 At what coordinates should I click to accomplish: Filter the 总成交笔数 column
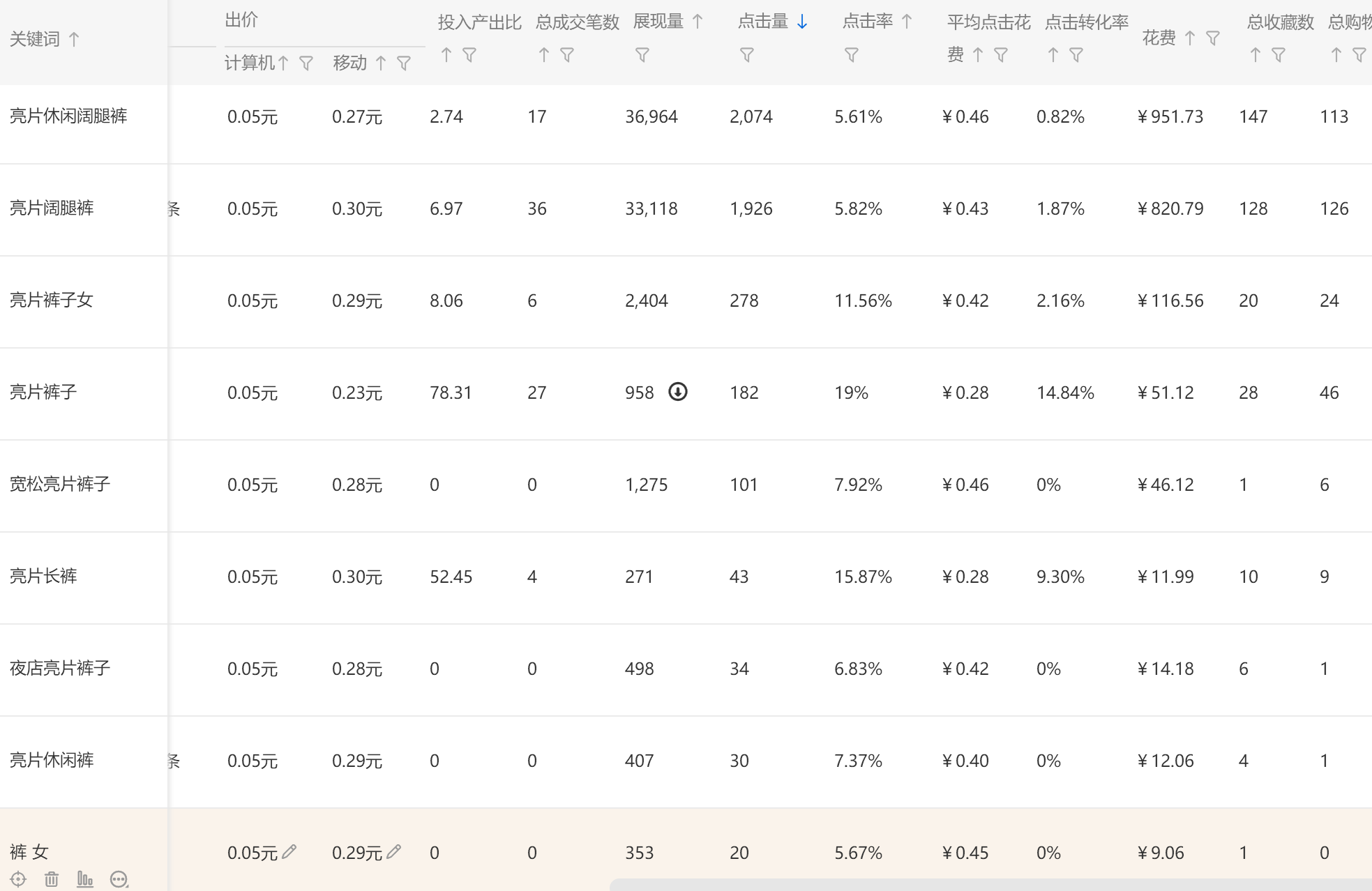pos(567,54)
